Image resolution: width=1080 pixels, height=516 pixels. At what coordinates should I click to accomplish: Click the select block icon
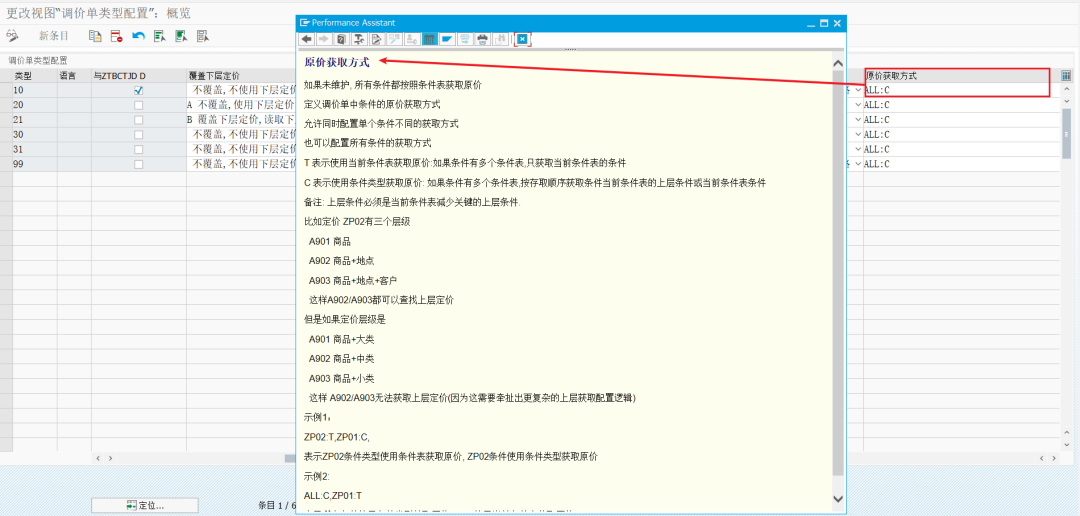tap(181, 36)
